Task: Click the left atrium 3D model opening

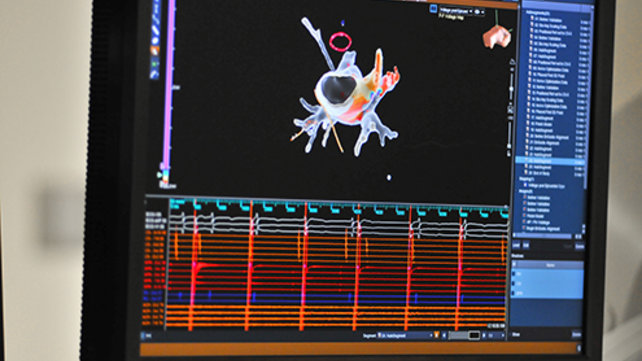Action: pyautogui.click(x=338, y=88)
